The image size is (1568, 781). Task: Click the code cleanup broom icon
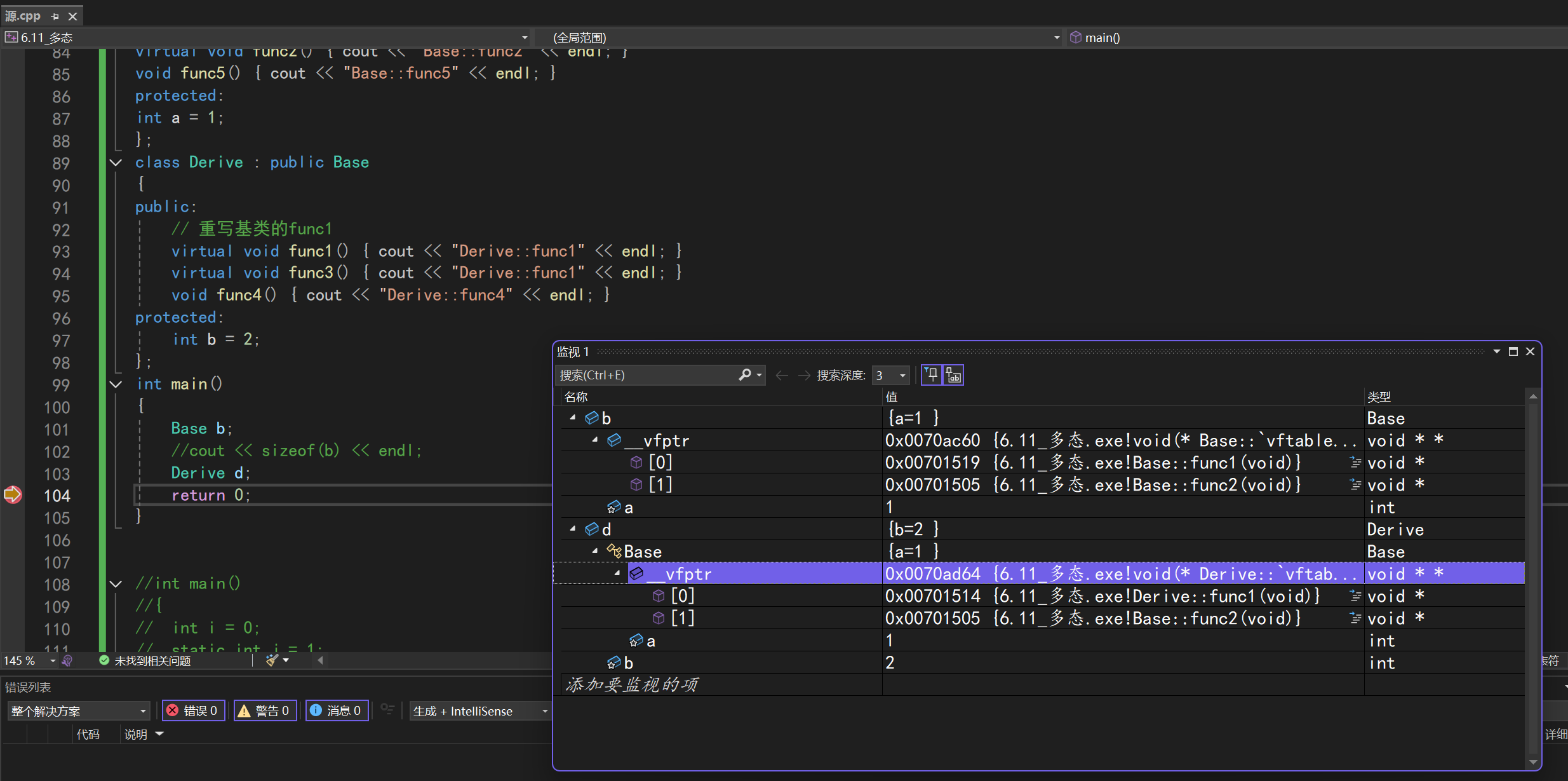272,660
